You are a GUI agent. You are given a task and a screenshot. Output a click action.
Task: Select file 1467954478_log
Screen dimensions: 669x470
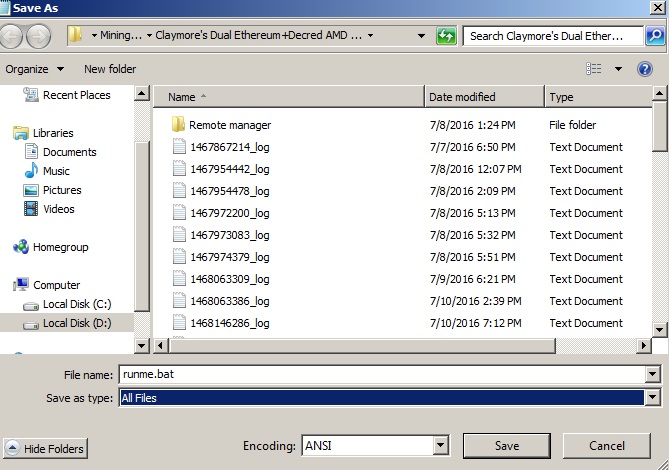click(230, 191)
